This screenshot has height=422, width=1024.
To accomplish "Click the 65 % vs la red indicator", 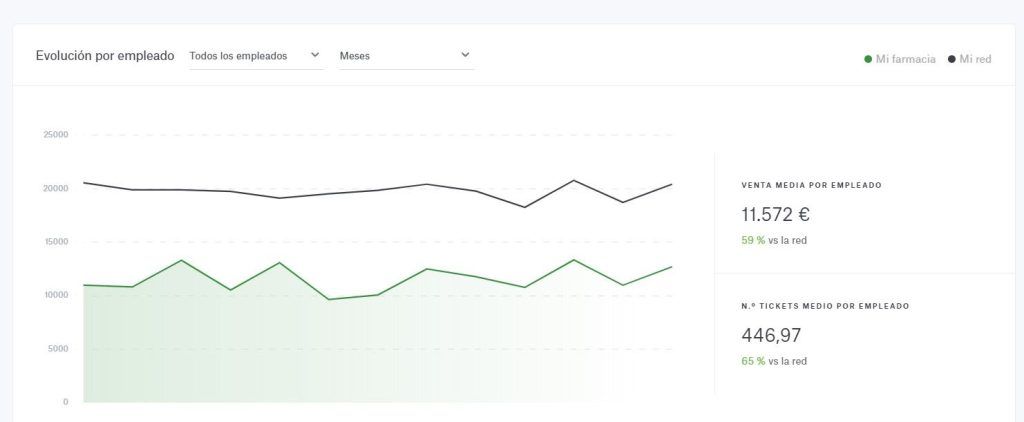I will click(774, 361).
